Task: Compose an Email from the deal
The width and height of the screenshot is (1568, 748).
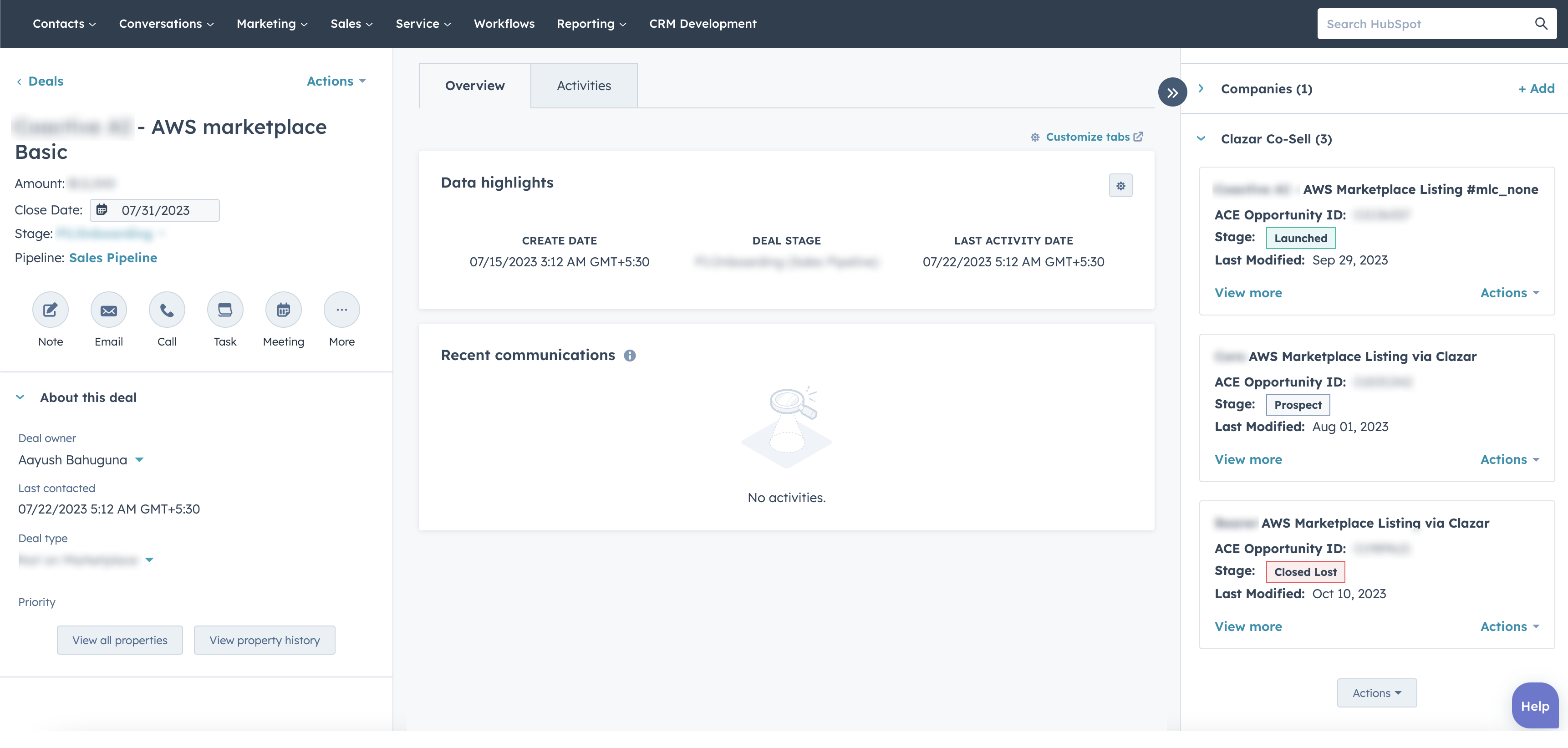Action: coord(108,310)
